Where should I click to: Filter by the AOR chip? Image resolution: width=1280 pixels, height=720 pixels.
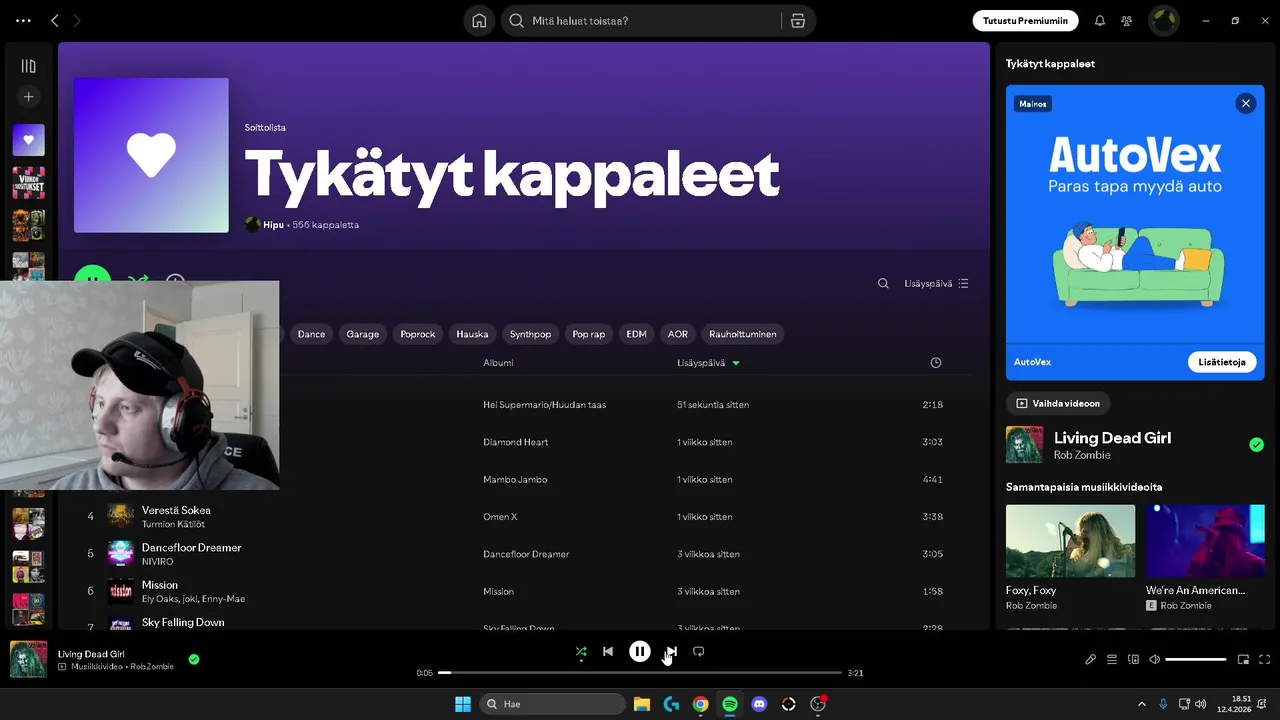pyautogui.click(x=678, y=334)
